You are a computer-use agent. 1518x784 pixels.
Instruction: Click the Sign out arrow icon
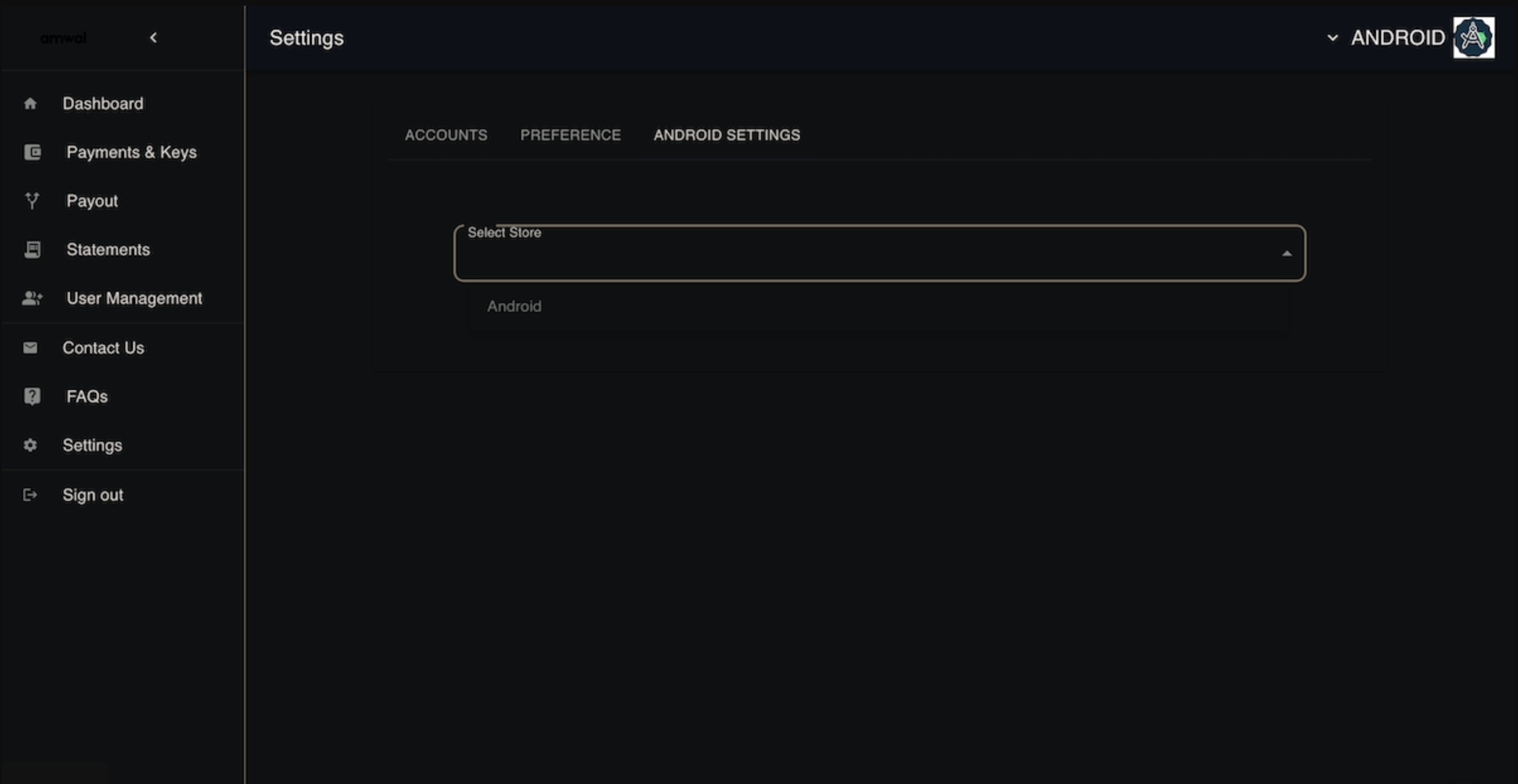tap(30, 495)
